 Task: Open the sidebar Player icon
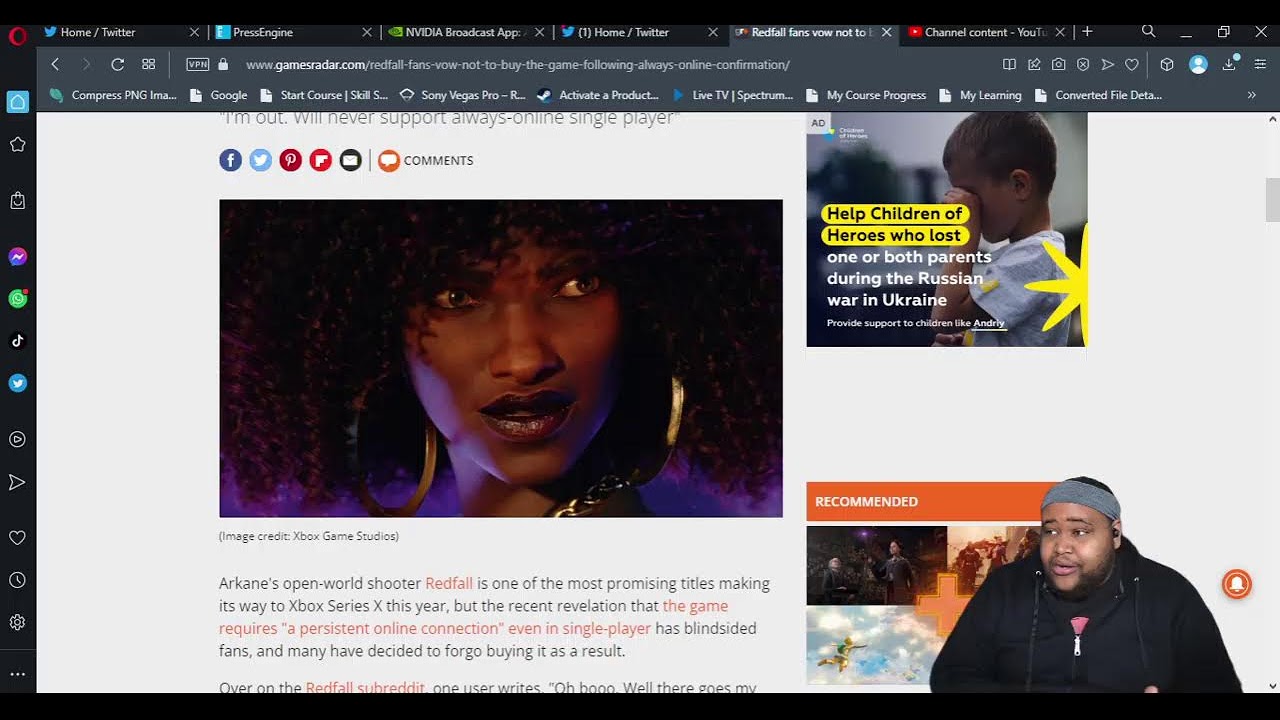[x=17, y=439]
